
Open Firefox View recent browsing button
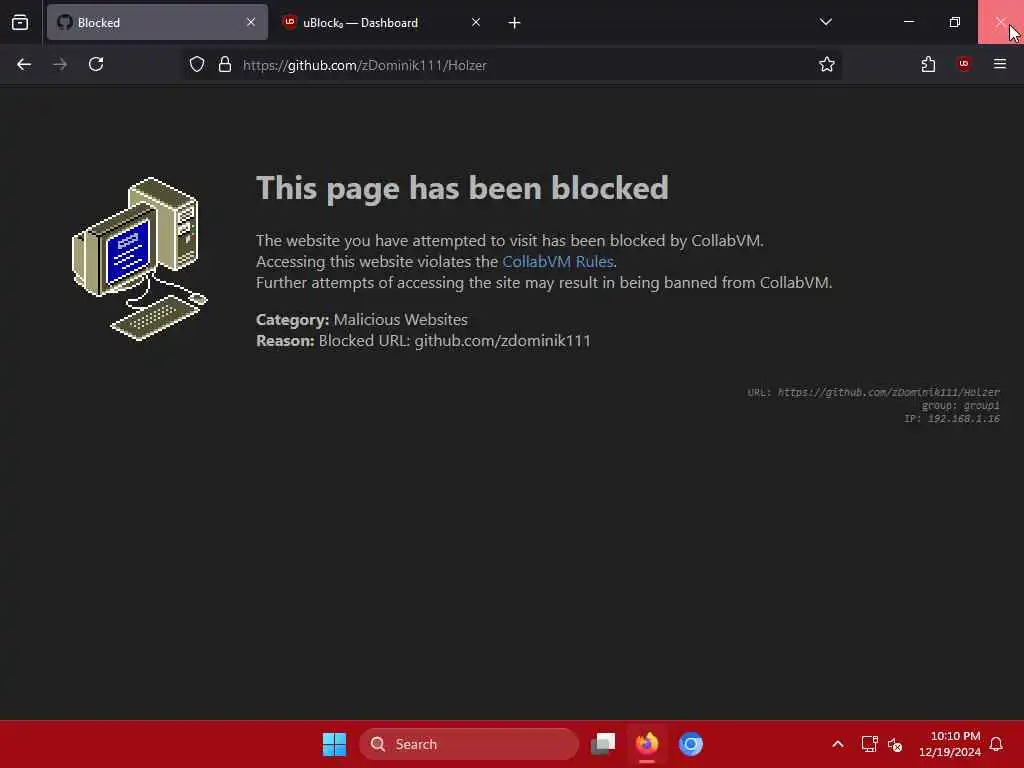pyautogui.click(x=20, y=22)
